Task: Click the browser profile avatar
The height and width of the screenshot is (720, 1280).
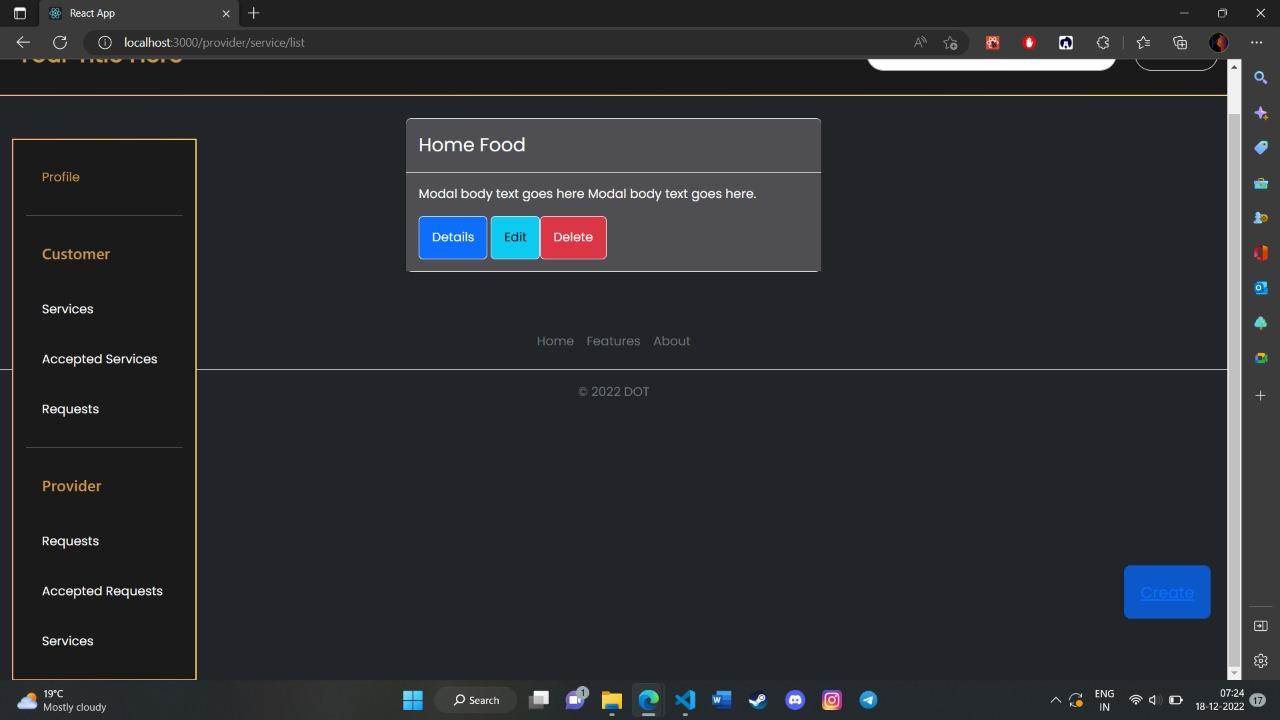Action: (x=1218, y=42)
